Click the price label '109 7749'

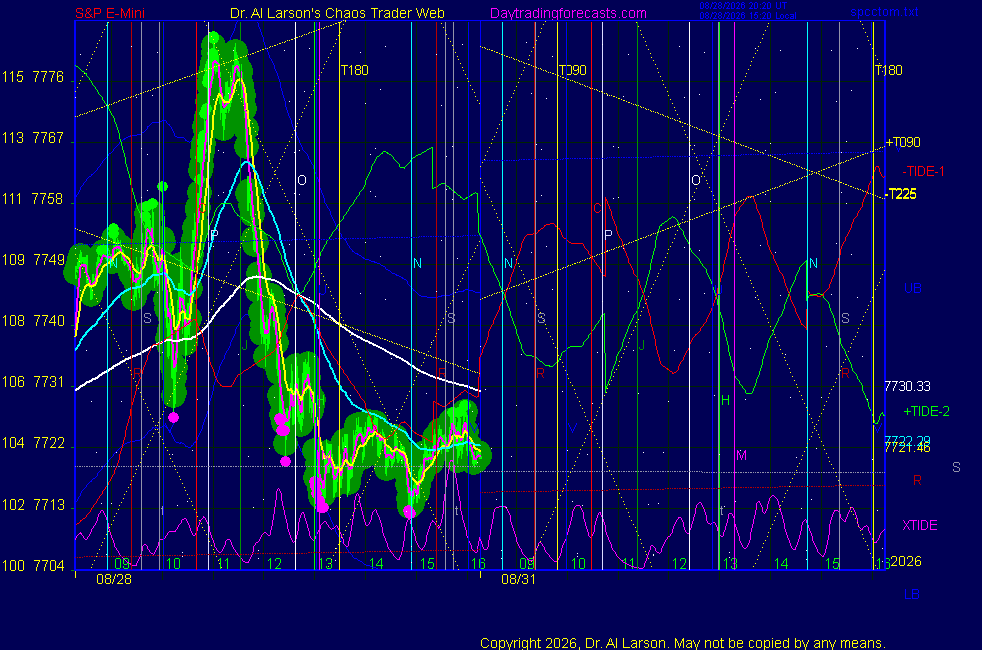click(x=33, y=260)
